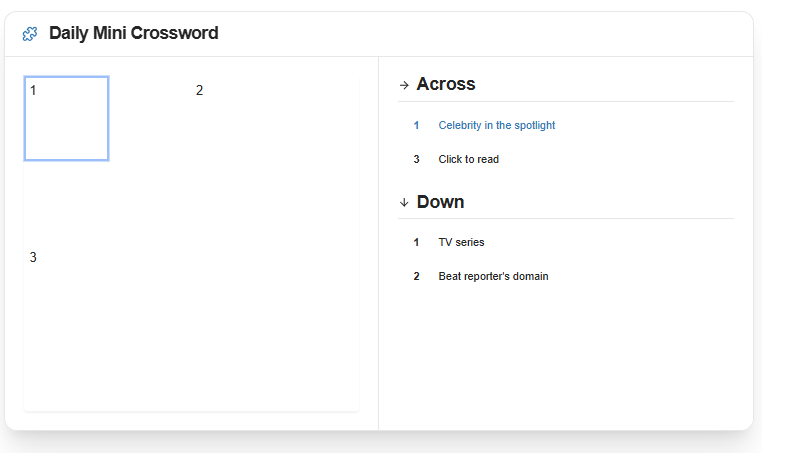This screenshot has width=786, height=453.
Task: Click number 3 beside "Click to read"
Action: point(416,159)
